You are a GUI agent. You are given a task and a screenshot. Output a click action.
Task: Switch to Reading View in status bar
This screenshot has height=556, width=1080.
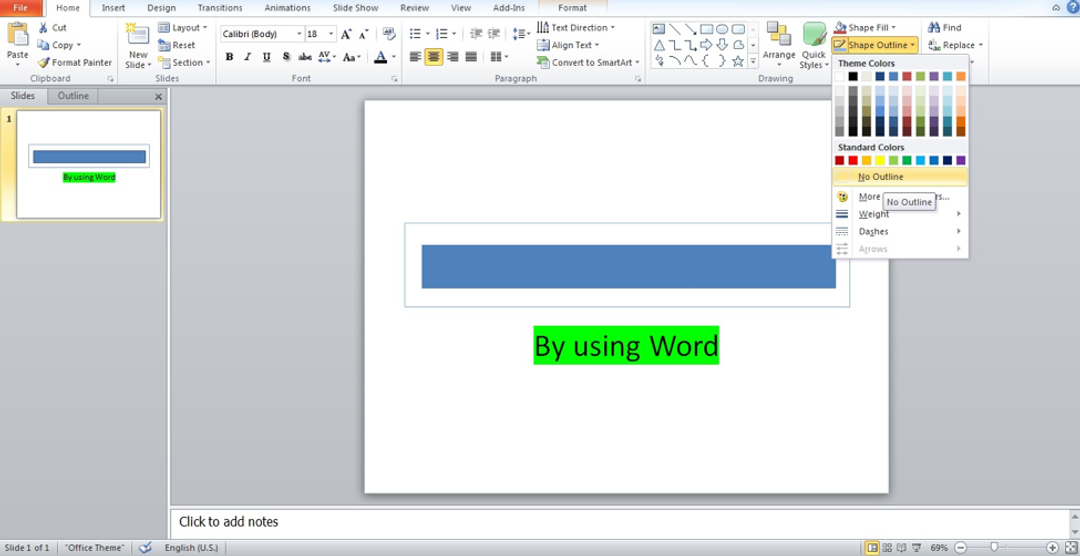point(902,548)
